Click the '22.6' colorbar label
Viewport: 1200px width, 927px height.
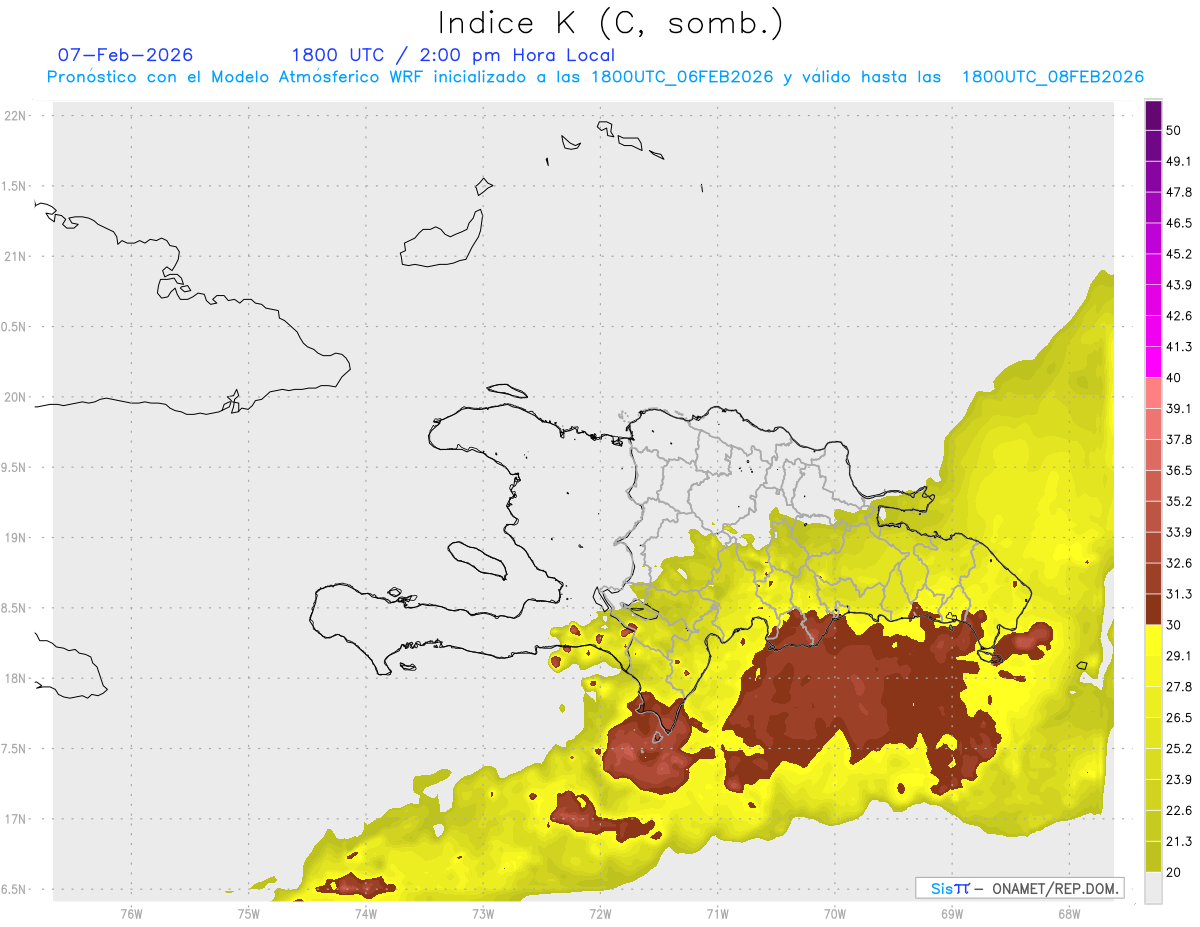(1179, 811)
